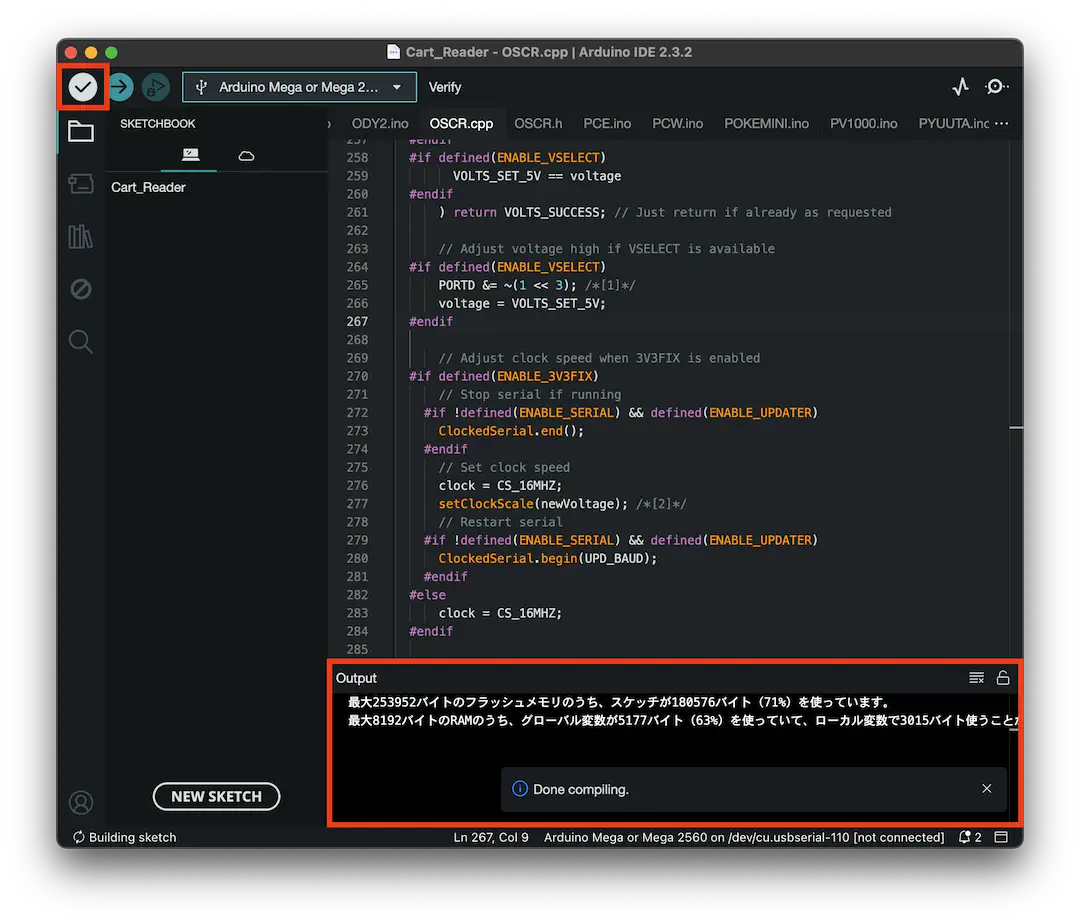This screenshot has height=923, width=1080.
Task: Expand the hidden tabs overflow menu
Action: [1001, 124]
